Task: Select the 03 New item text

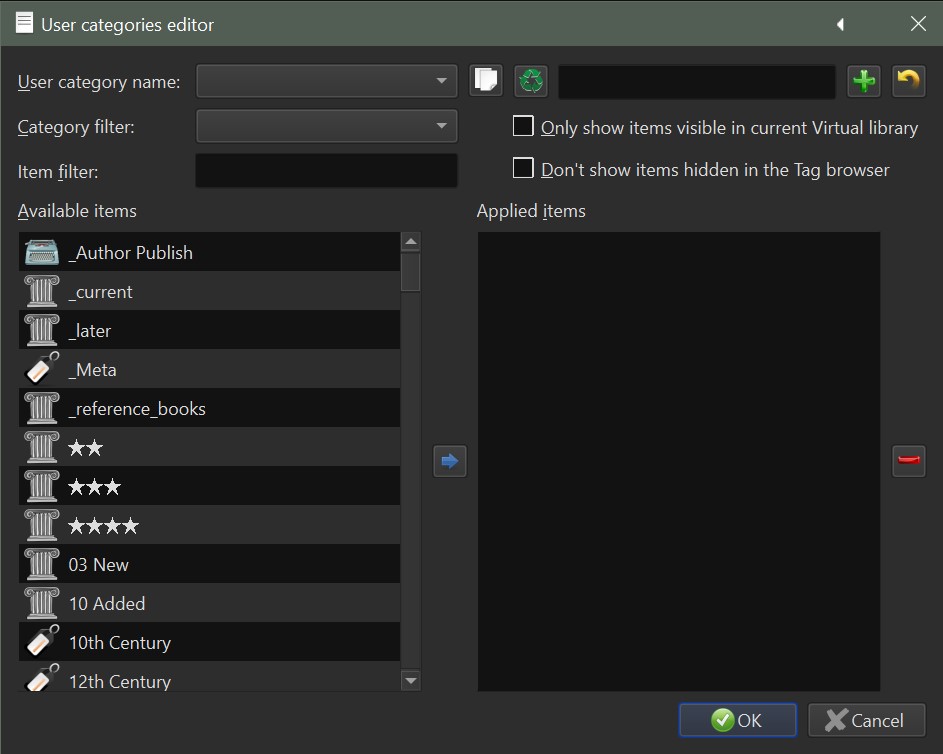Action: tap(99, 565)
